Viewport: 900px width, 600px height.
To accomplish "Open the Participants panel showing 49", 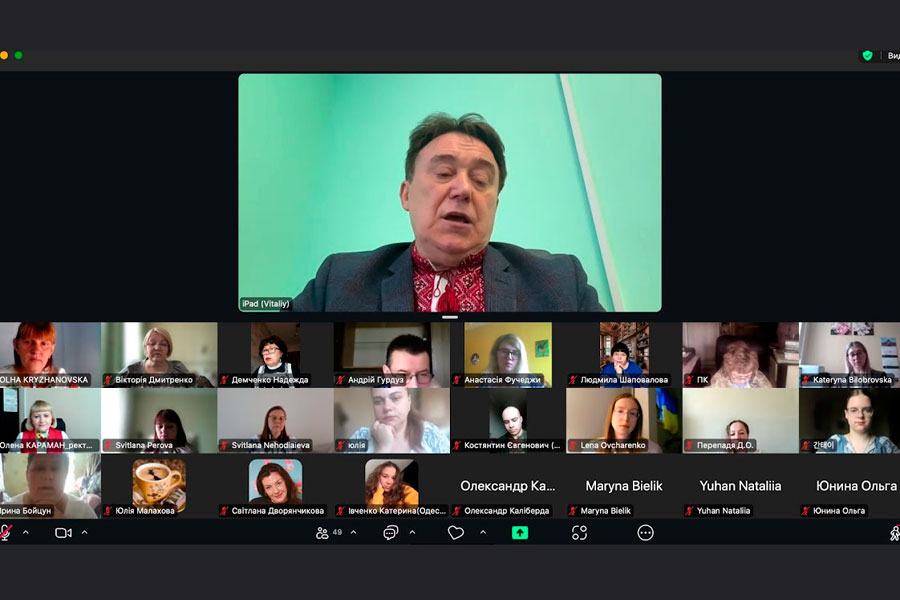I will point(329,533).
